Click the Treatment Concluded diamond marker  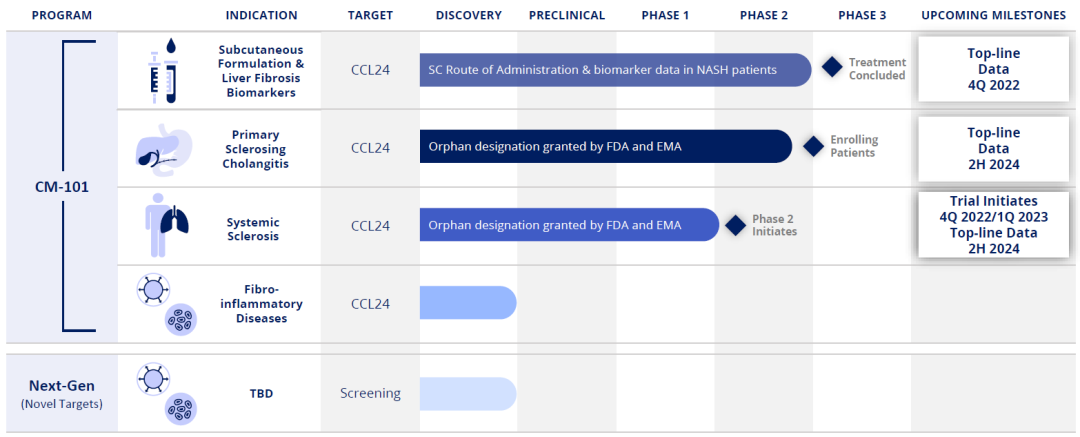click(x=832, y=68)
